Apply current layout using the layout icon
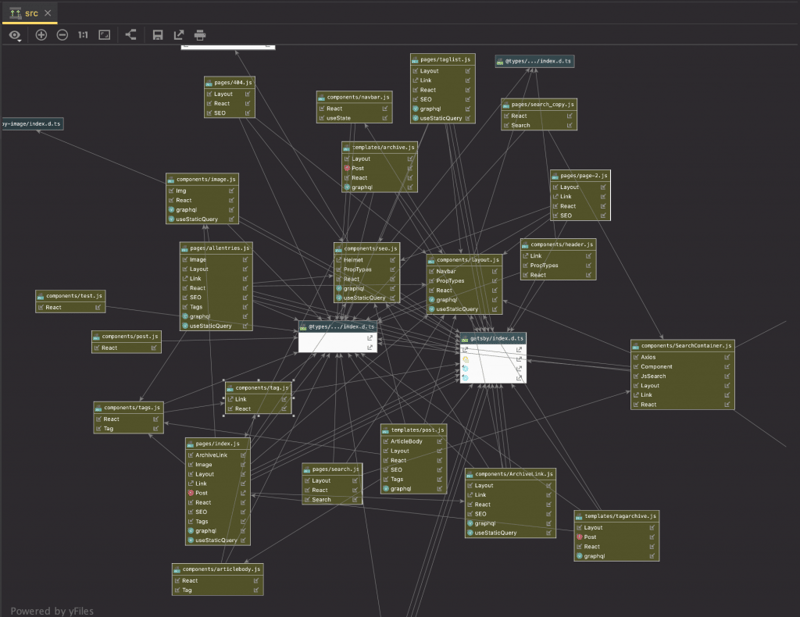Viewport: 800px width, 617px height. coord(131,35)
